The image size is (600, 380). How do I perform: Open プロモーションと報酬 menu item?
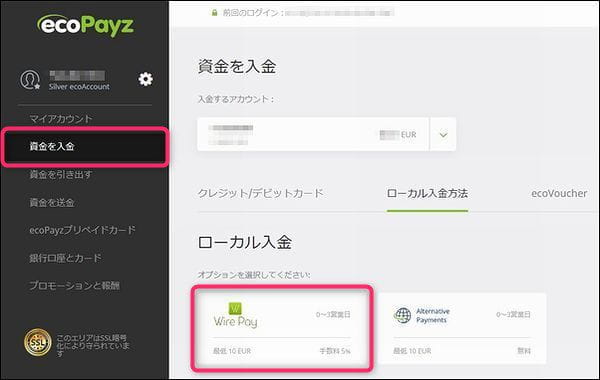75,285
